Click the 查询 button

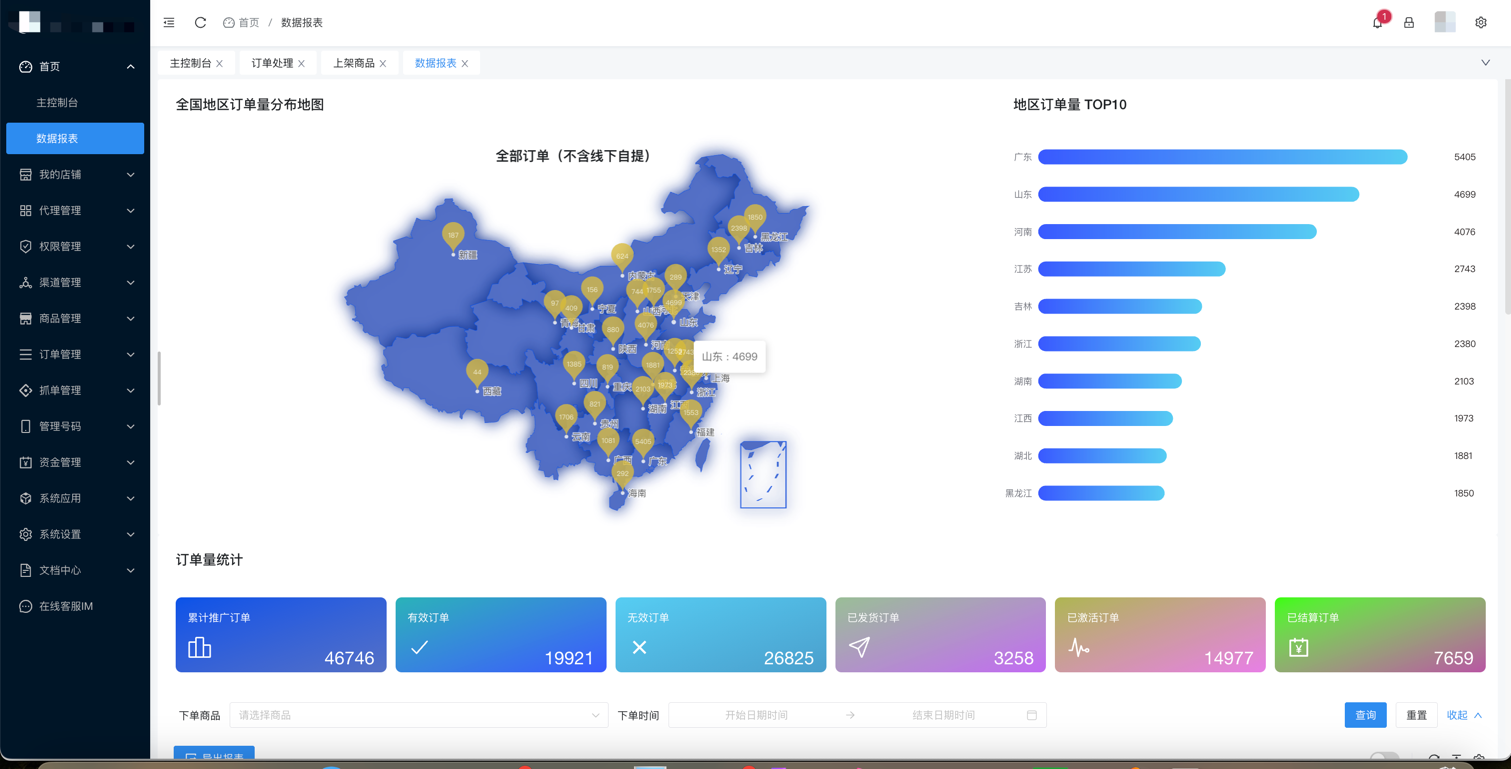(1365, 715)
